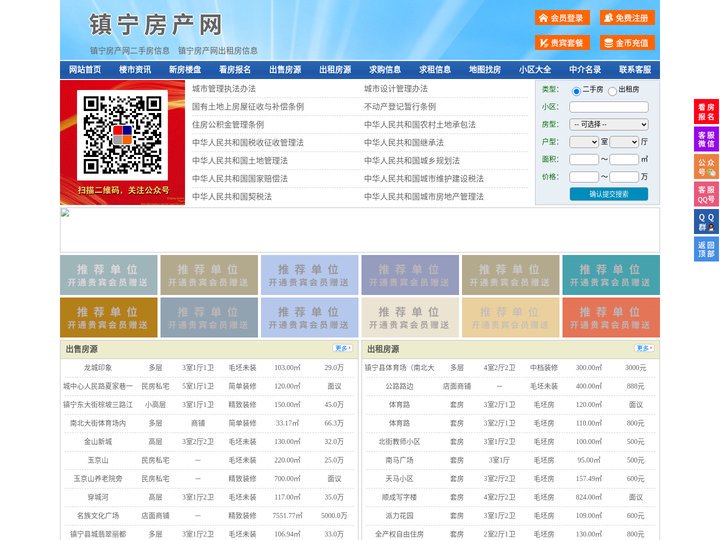Open the 房型 dropdown
Image resolution: width=720 pixels, height=540 pixels.
(609, 124)
